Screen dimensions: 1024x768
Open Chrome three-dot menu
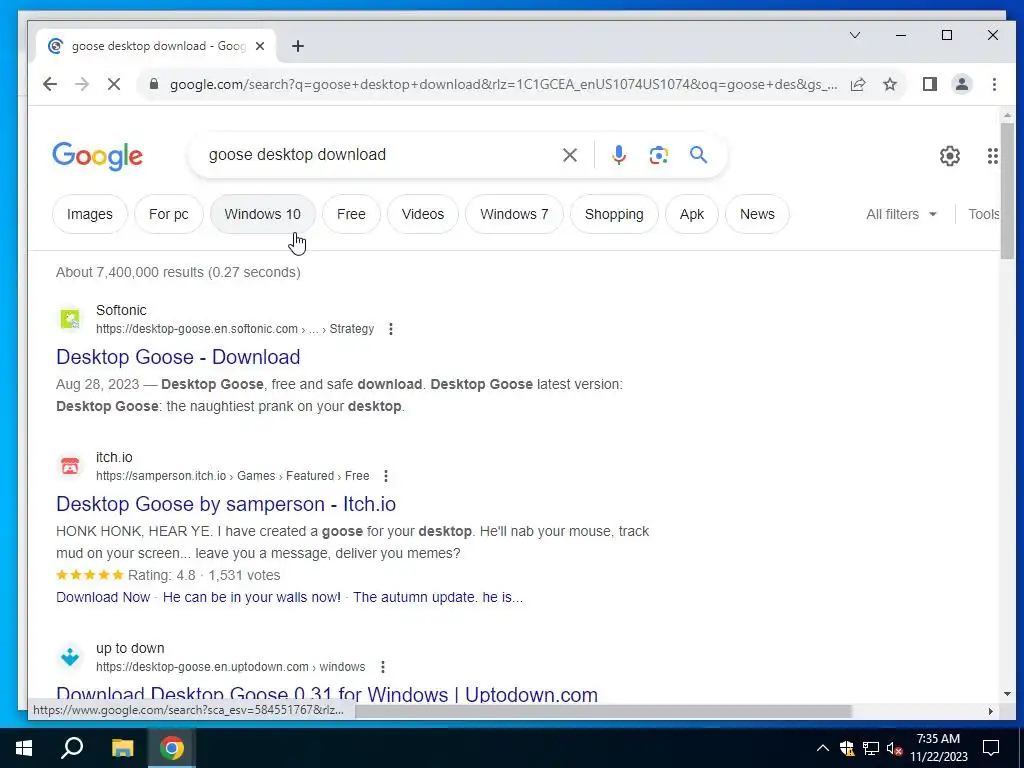[x=994, y=84]
